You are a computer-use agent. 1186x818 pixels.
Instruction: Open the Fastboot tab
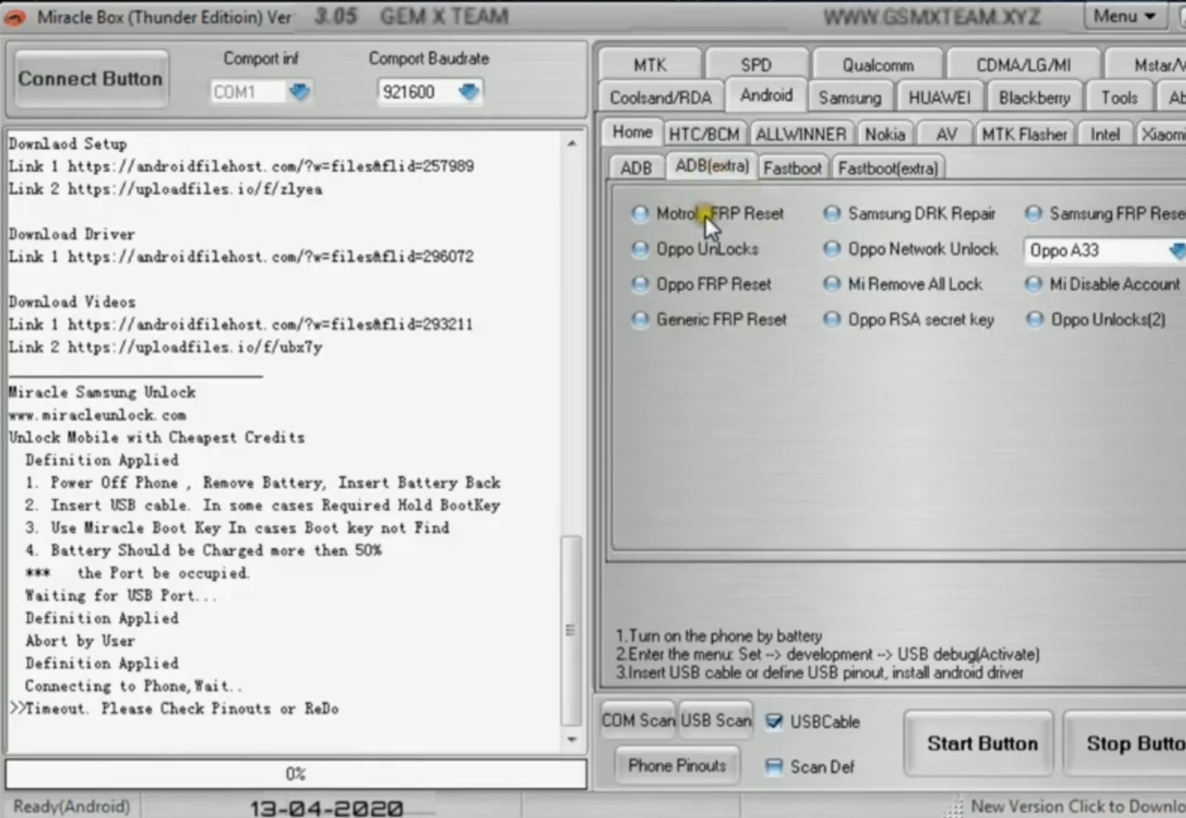click(792, 168)
